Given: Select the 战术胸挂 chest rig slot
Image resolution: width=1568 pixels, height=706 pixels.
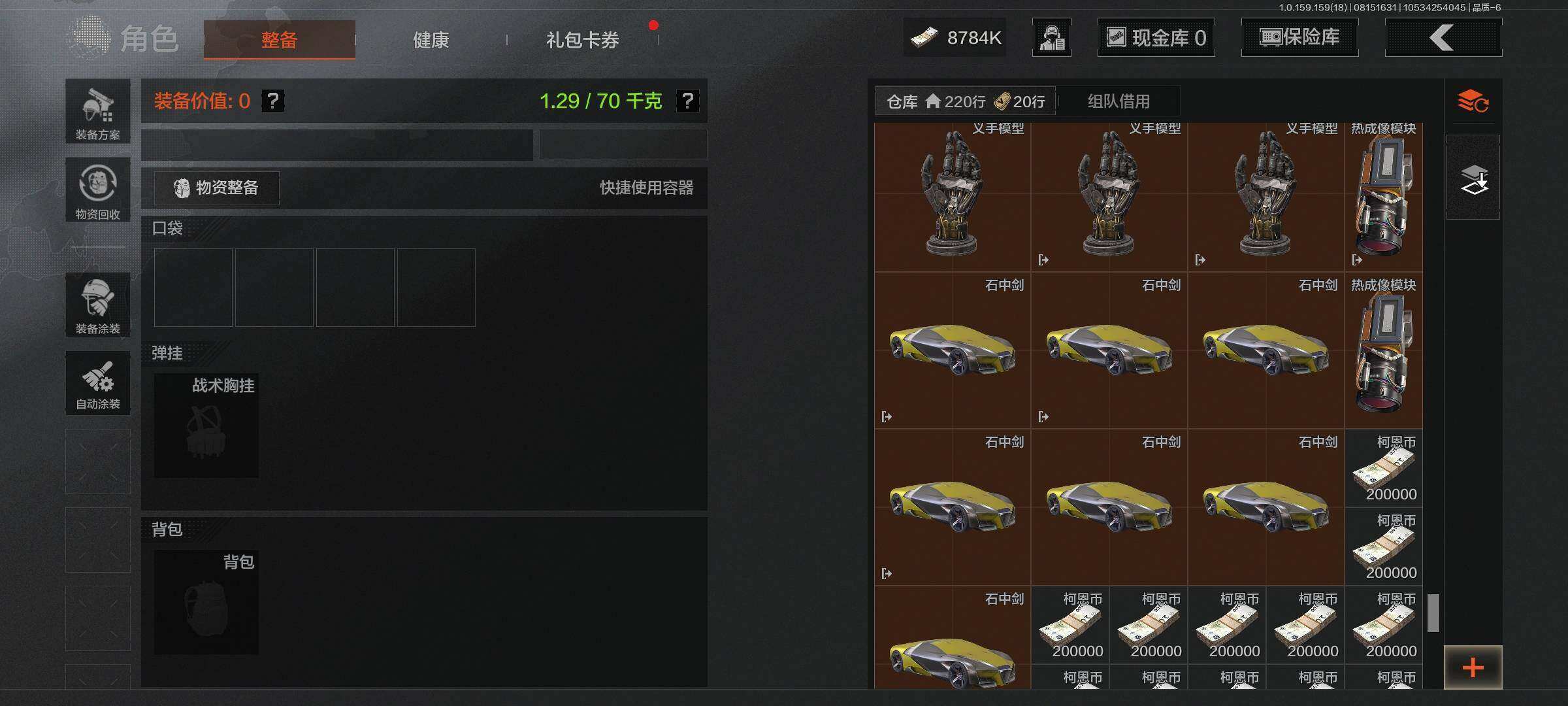Looking at the screenshot, I should pyautogui.click(x=206, y=426).
